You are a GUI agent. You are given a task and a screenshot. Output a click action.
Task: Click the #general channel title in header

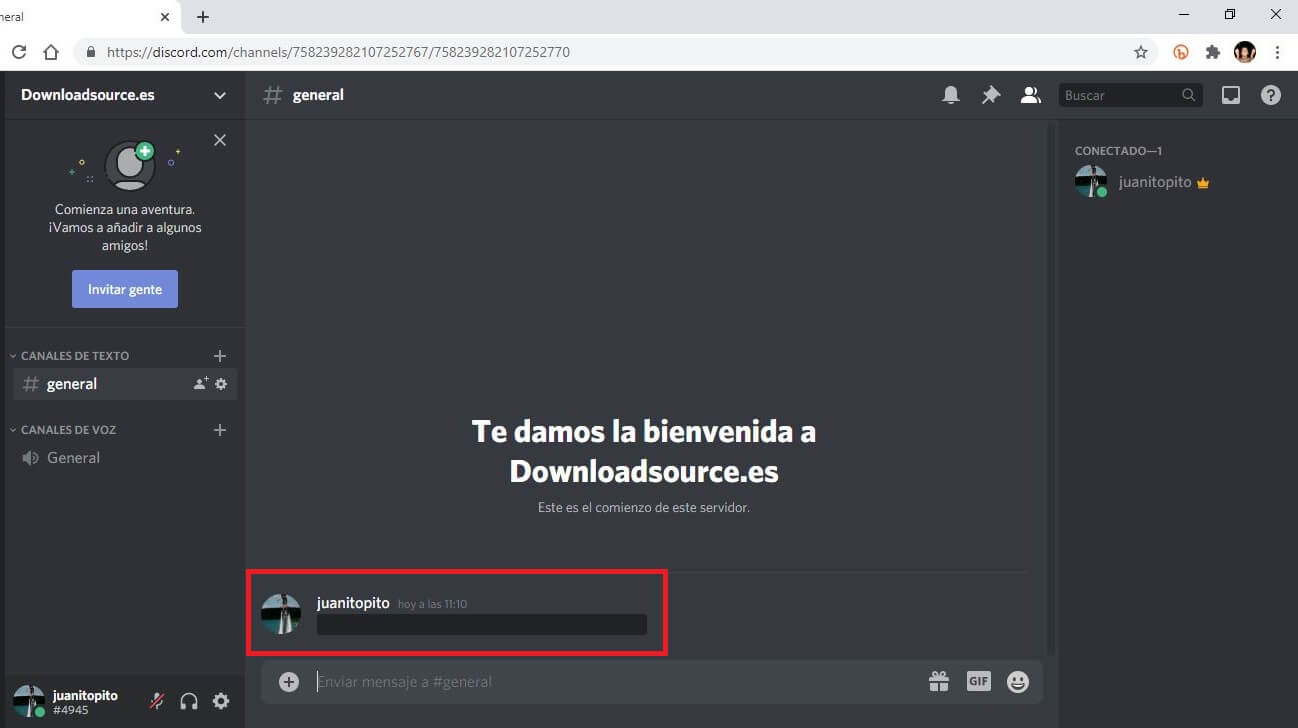pos(318,95)
